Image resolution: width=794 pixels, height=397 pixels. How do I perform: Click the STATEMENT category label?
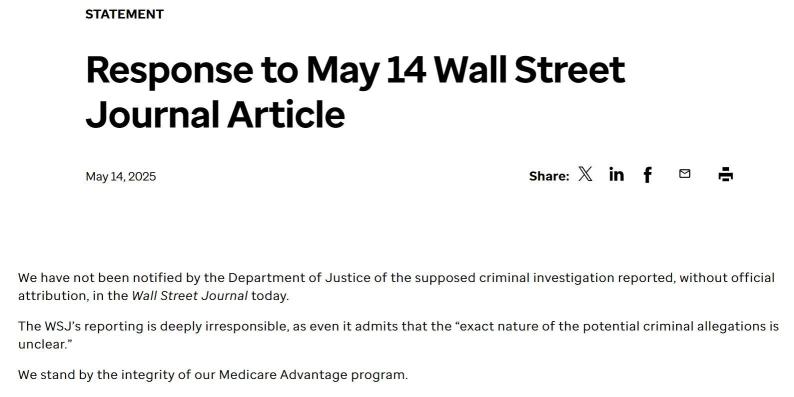124,14
